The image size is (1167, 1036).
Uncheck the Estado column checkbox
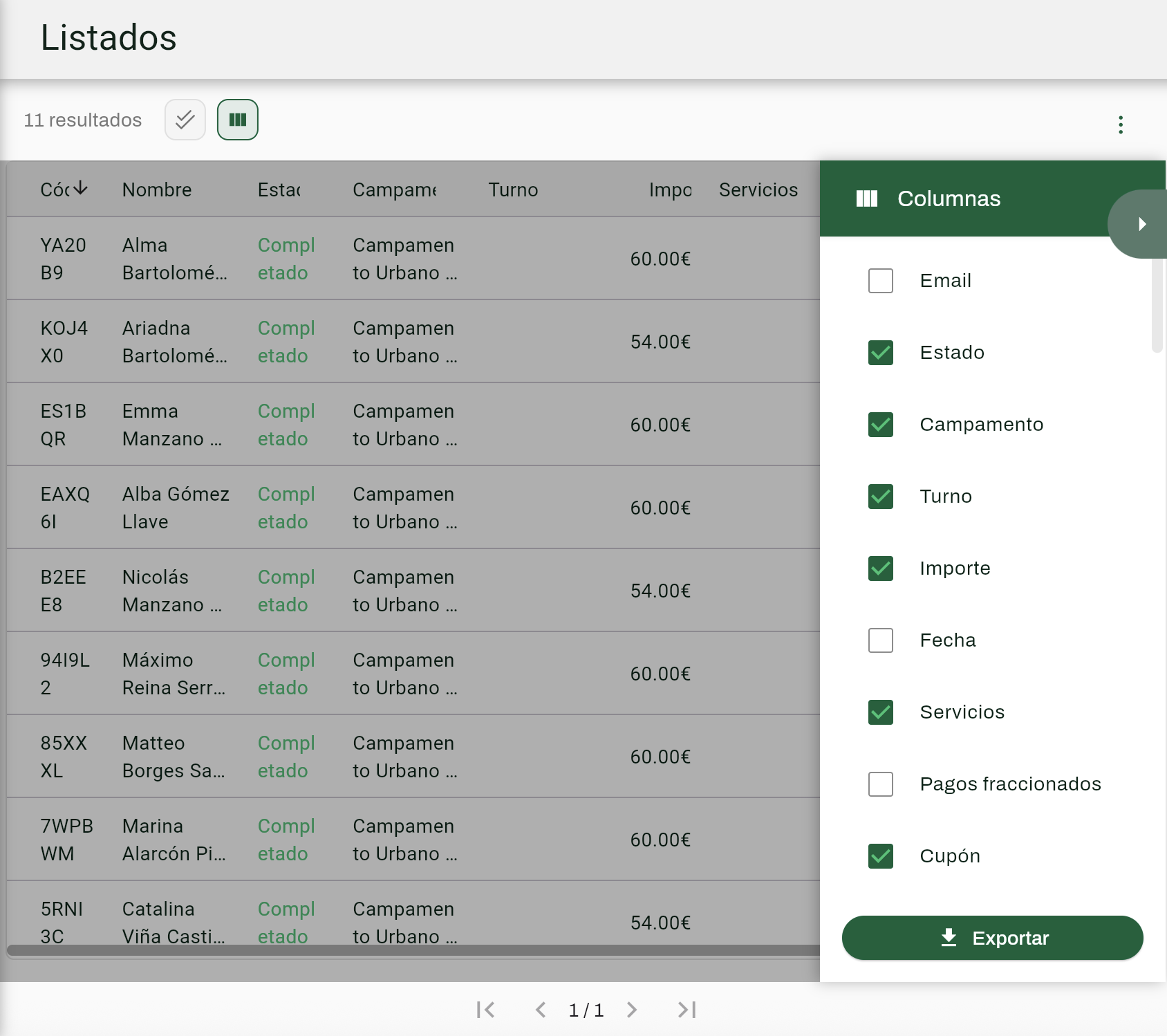coord(880,353)
